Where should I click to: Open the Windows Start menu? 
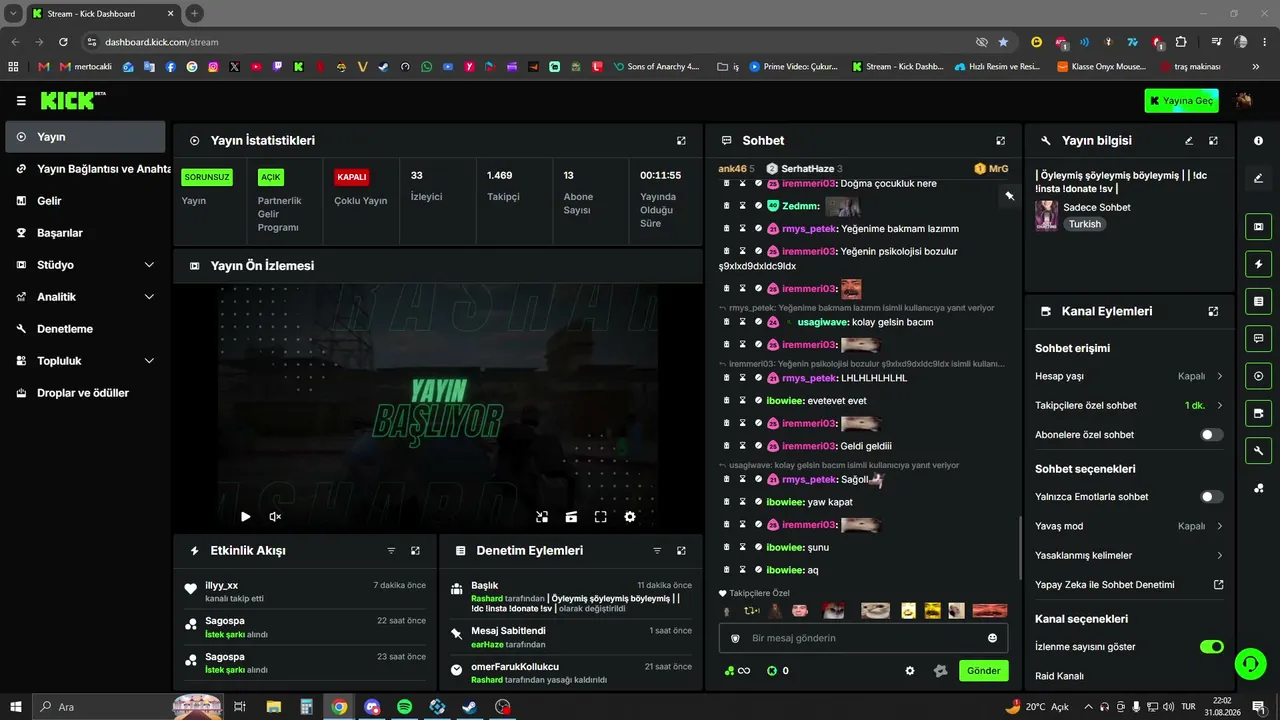pos(16,707)
